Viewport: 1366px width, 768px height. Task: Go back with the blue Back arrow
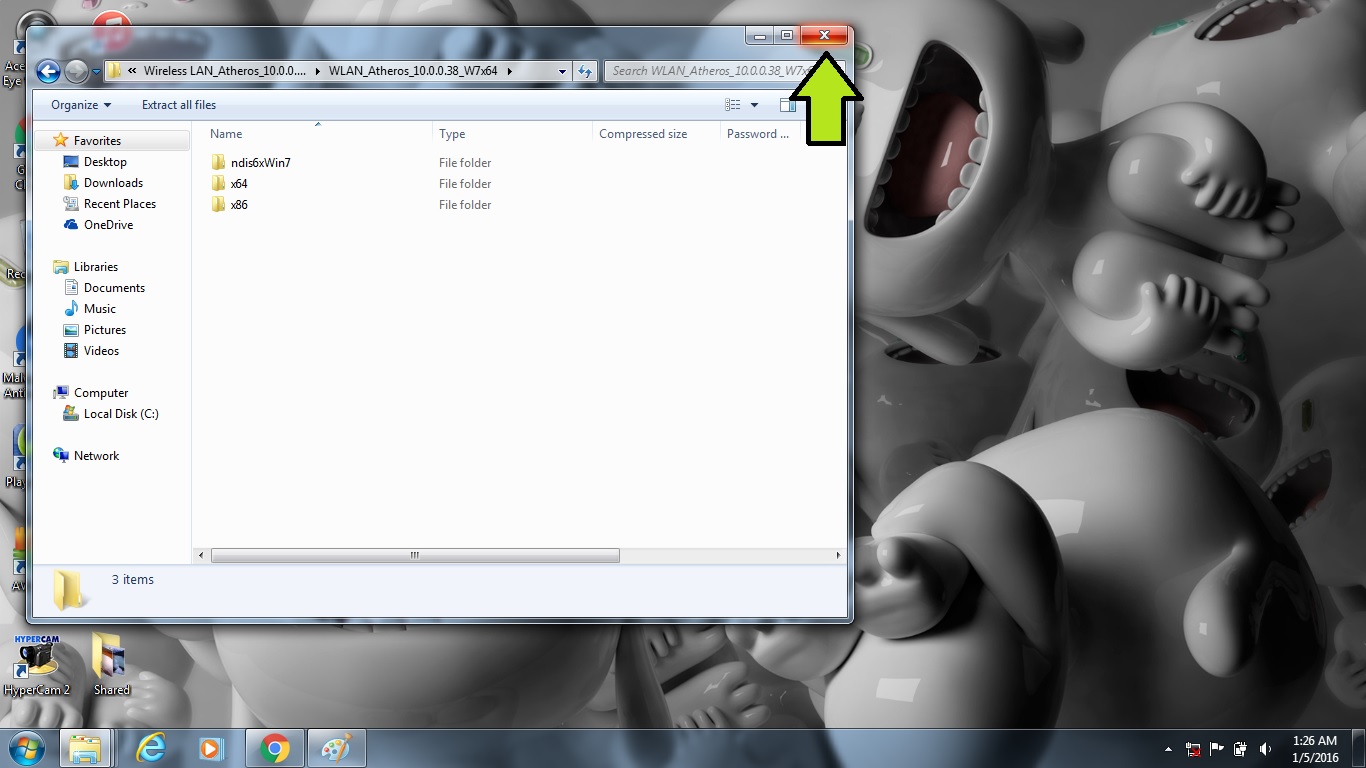point(48,71)
